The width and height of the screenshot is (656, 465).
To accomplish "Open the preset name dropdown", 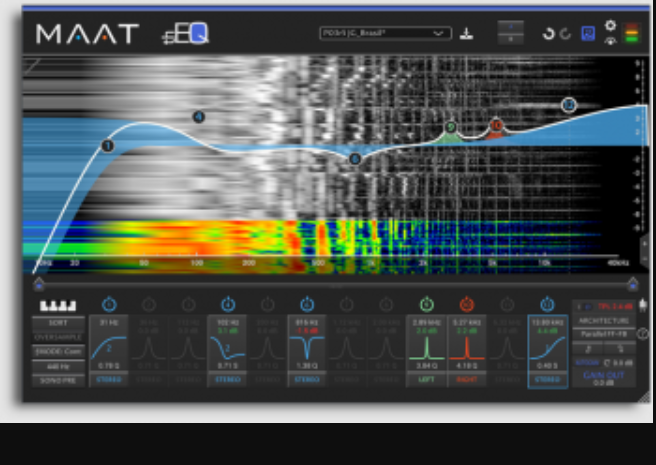I will [385, 33].
